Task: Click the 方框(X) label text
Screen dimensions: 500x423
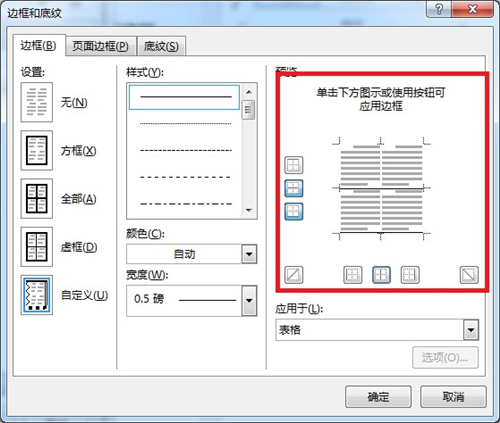Action: tap(78, 151)
